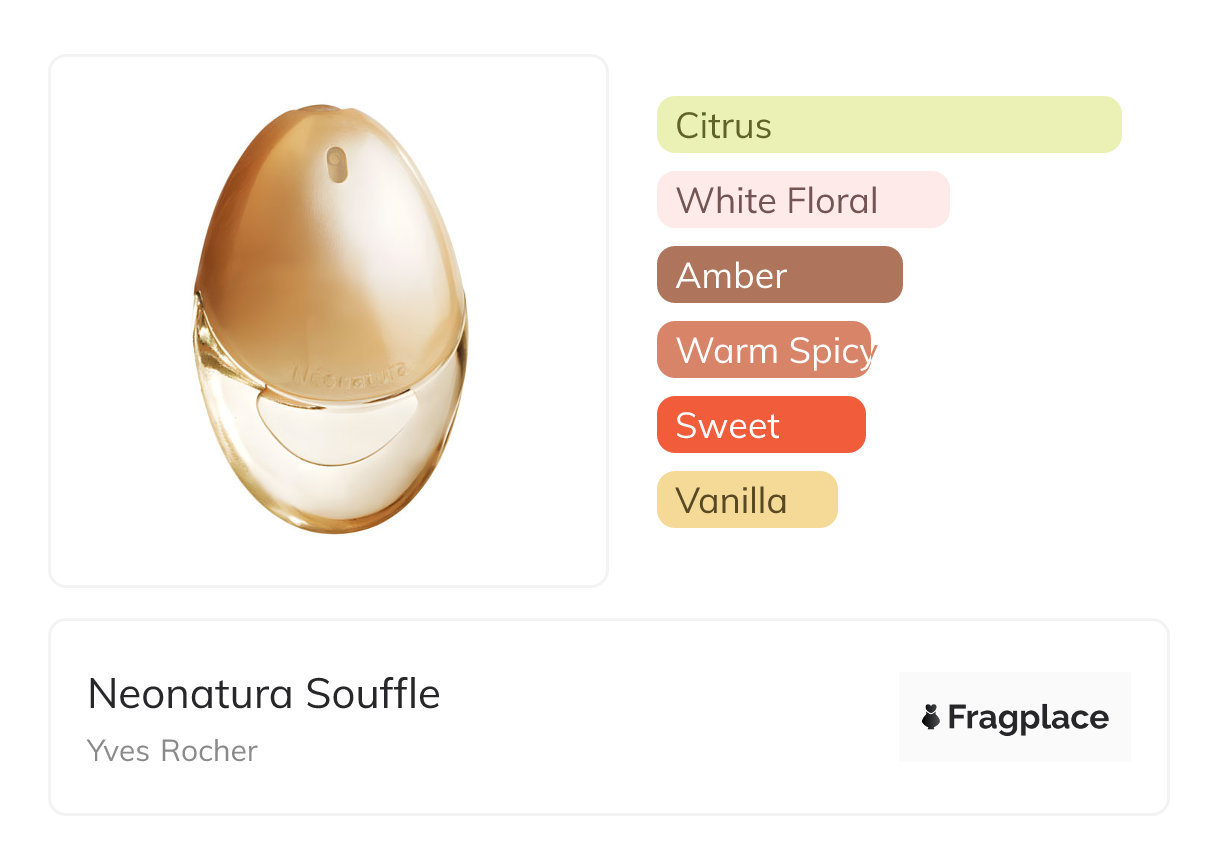1218x864 pixels.
Task: Click the Fragplace wordmark text
Action: pyautogui.click(x=1028, y=717)
